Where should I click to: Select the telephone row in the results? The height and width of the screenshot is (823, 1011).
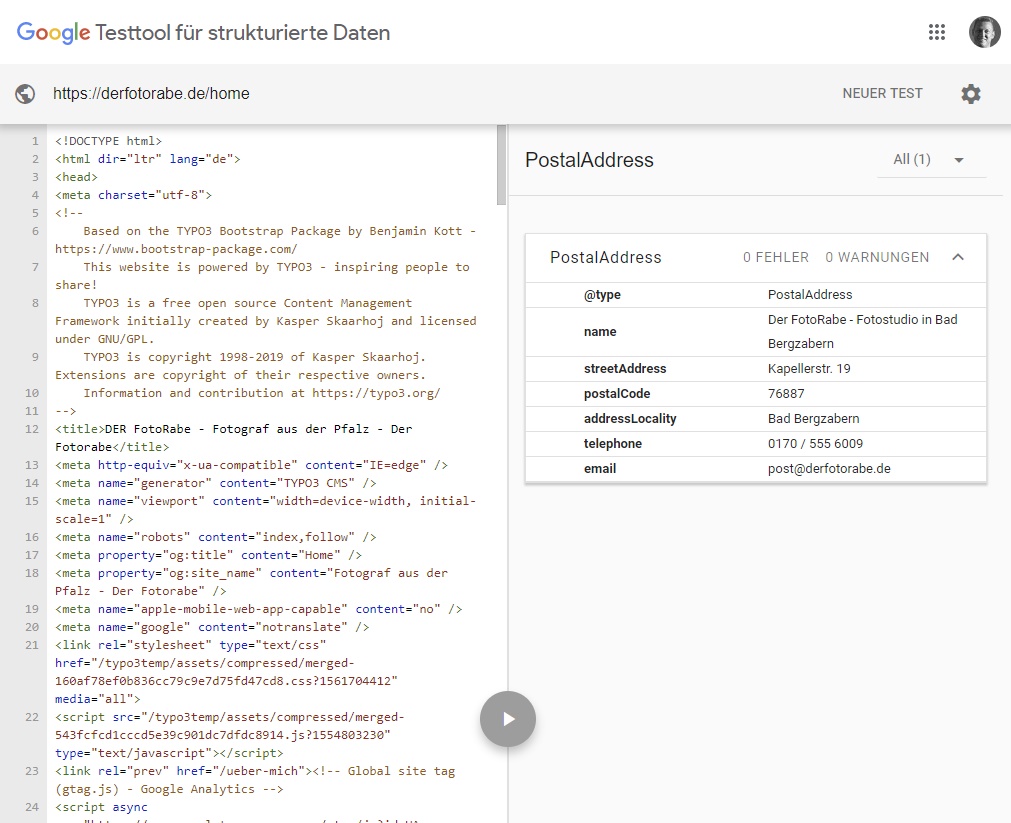tap(755, 443)
